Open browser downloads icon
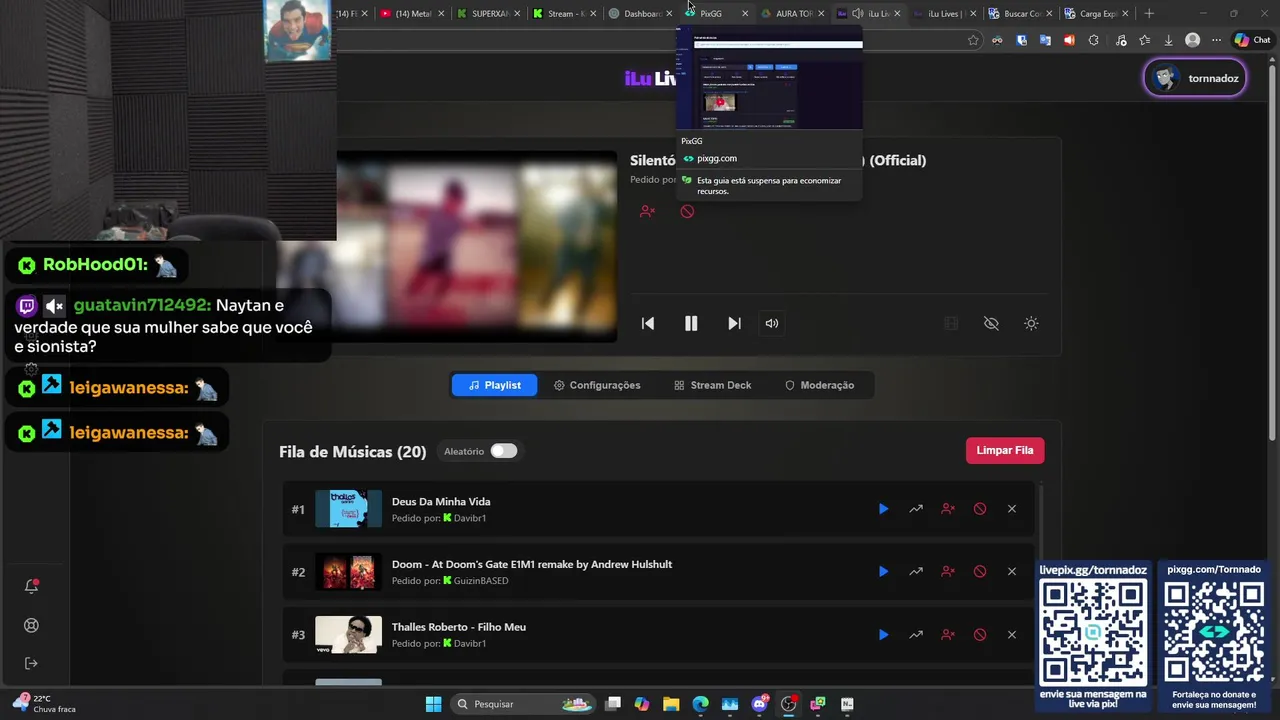 coord(1168,41)
